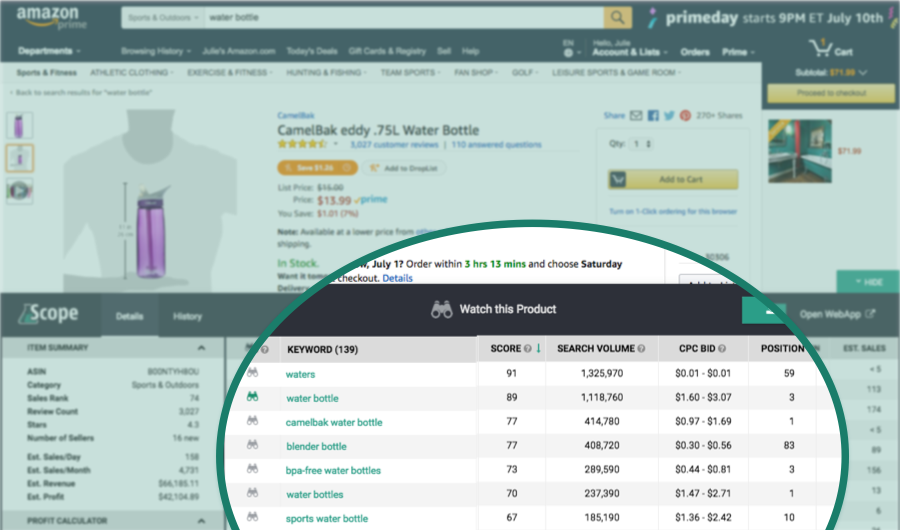Toggle watch binoculars for 'water bottles' keyword
The width and height of the screenshot is (900, 530).
pos(253,493)
